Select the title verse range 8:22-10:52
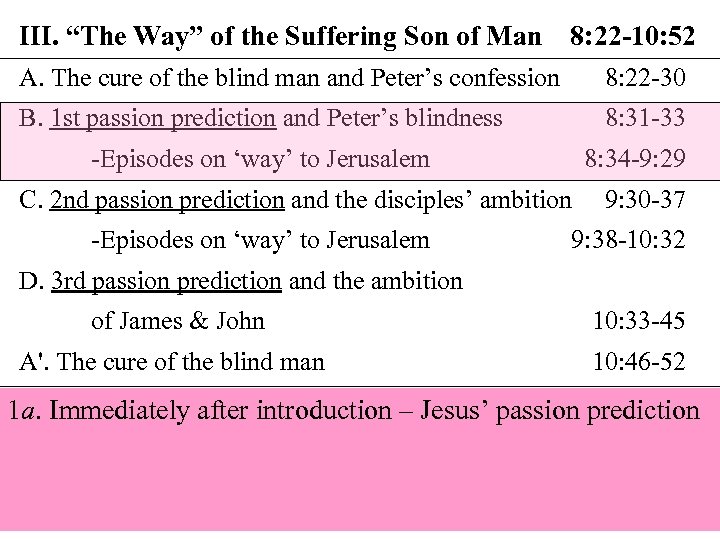Viewport: 720px width, 540px height. click(x=631, y=39)
